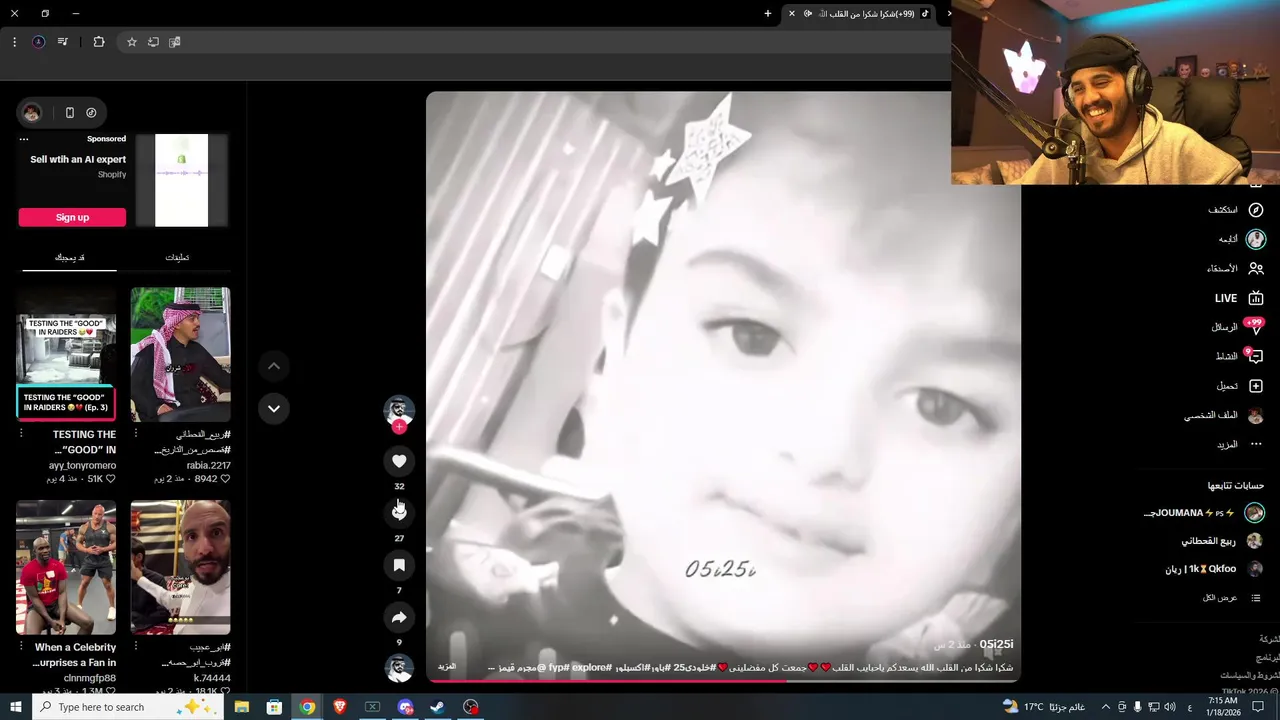
Task: Click the ayy_tonyromero username
Action: [82, 465]
